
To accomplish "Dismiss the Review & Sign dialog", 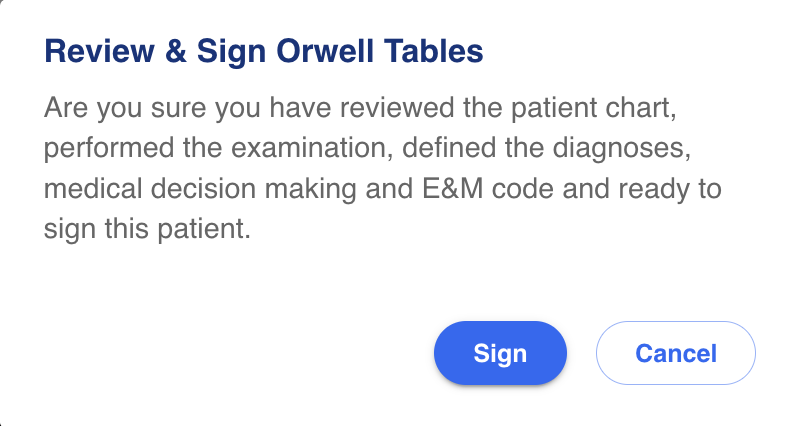I will point(675,353).
